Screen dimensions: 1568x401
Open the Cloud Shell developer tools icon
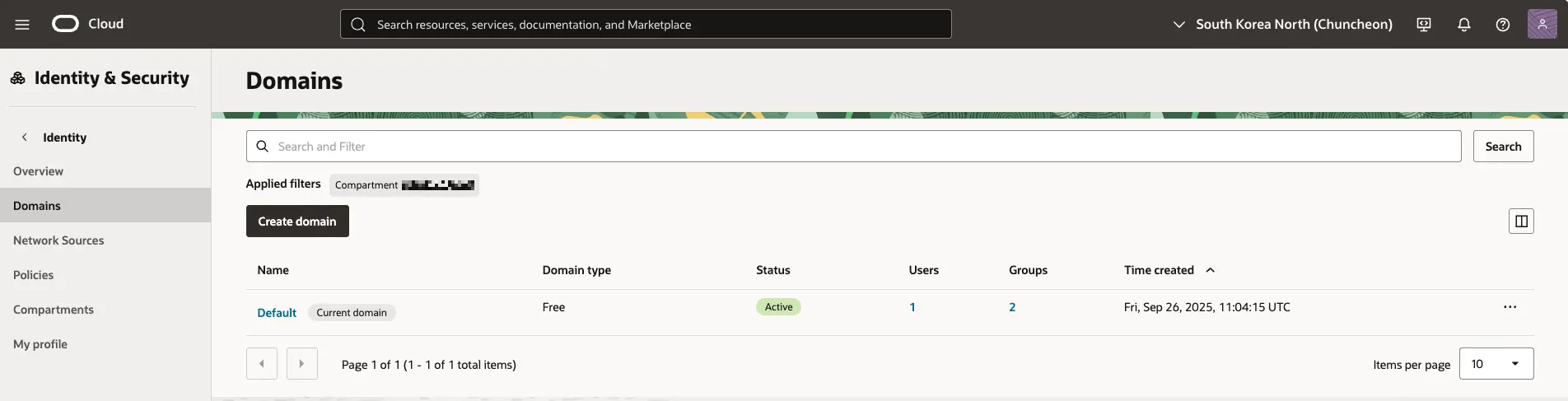(x=1424, y=25)
